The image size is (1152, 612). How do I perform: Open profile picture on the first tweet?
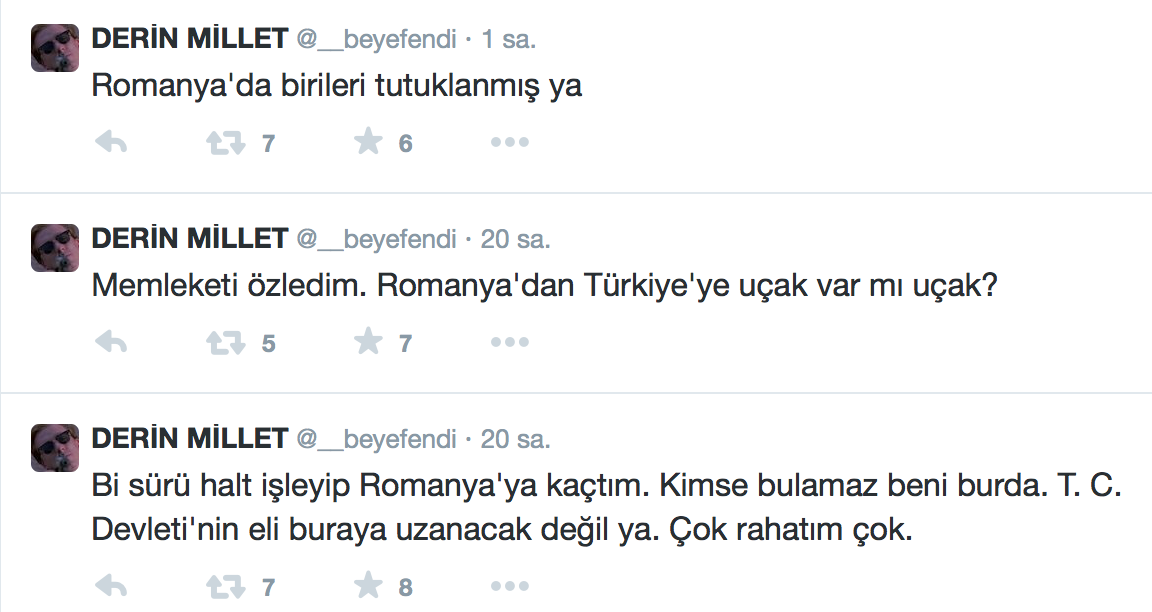click(55, 47)
